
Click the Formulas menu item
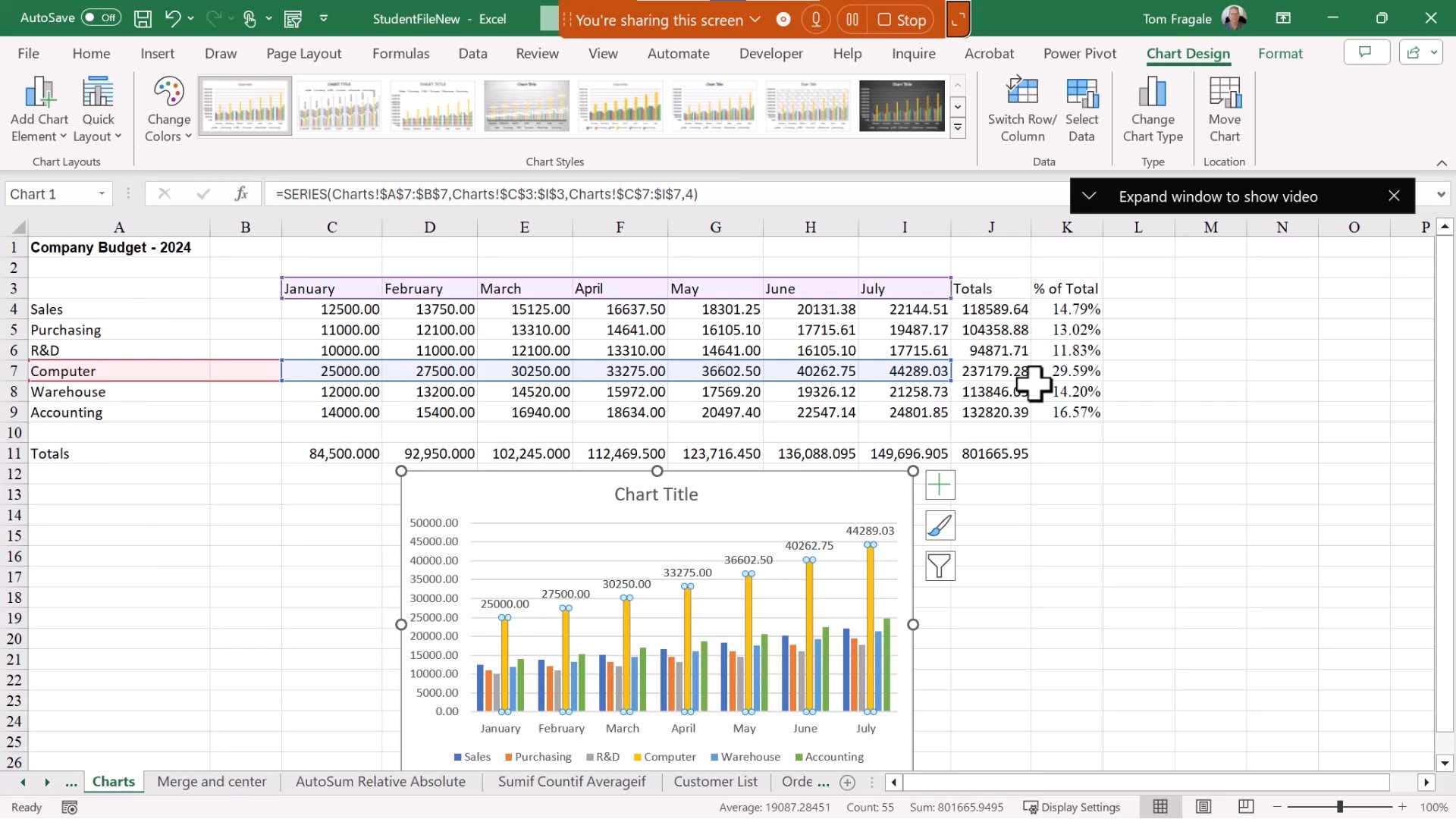click(x=400, y=53)
